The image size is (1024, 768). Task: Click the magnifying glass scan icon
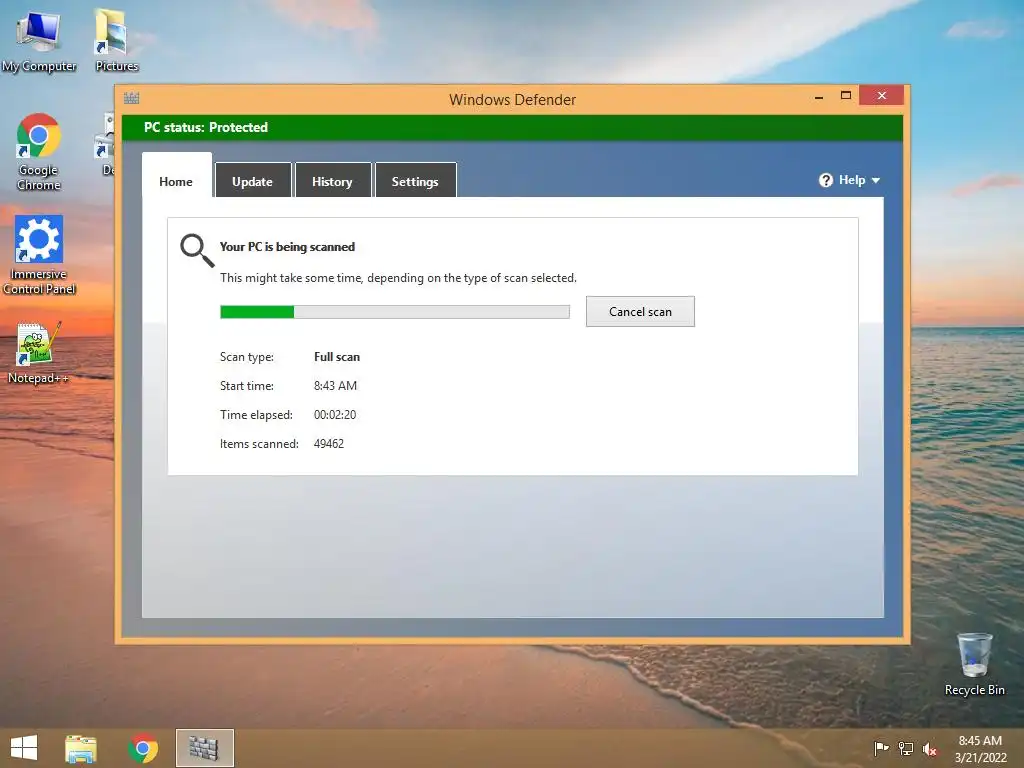click(197, 250)
